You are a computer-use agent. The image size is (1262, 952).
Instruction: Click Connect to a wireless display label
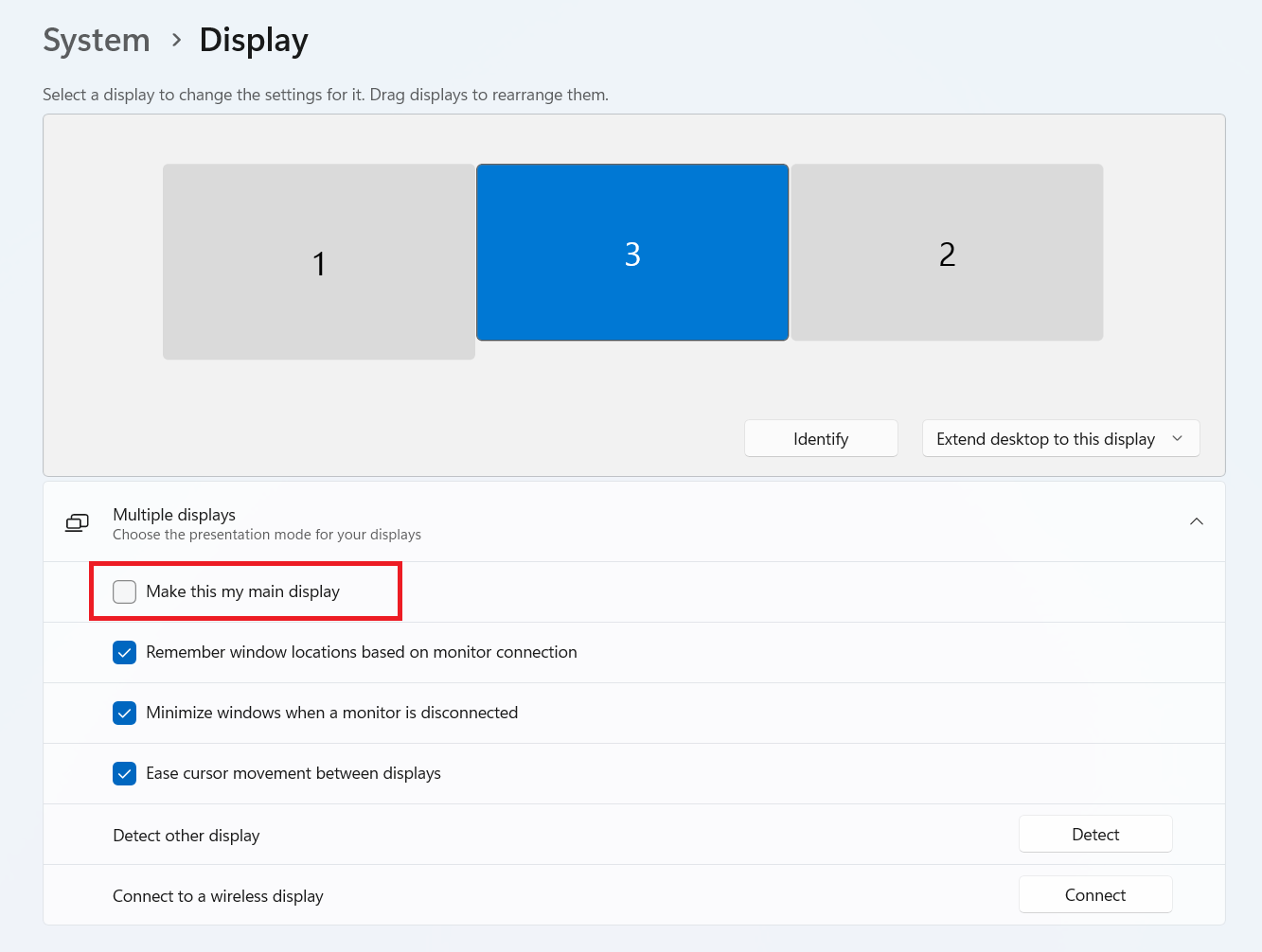[x=218, y=896]
